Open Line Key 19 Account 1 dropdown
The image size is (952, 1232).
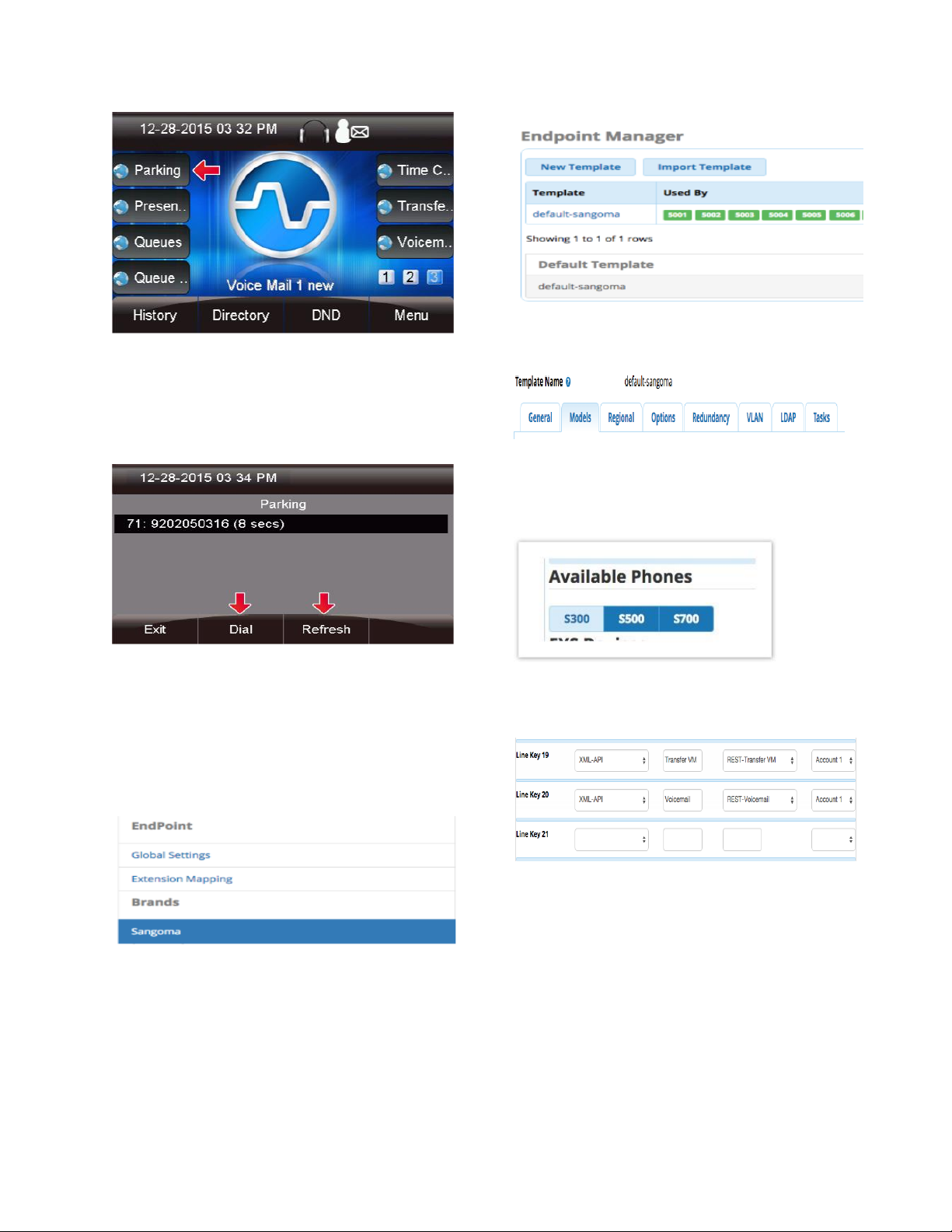pyautogui.click(x=833, y=760)
